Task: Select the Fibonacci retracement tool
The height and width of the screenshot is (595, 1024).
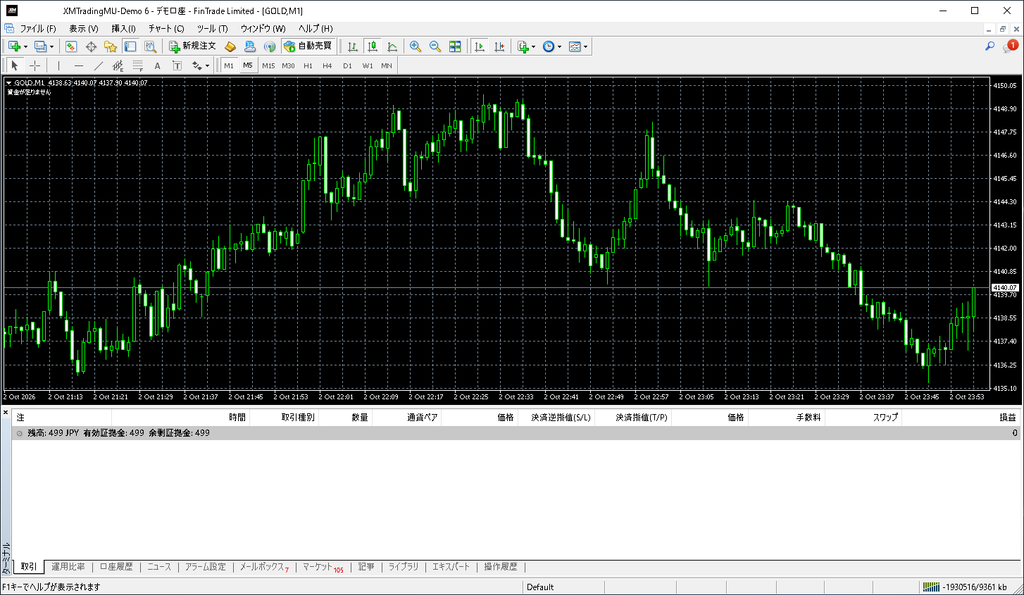Action: 138,65
